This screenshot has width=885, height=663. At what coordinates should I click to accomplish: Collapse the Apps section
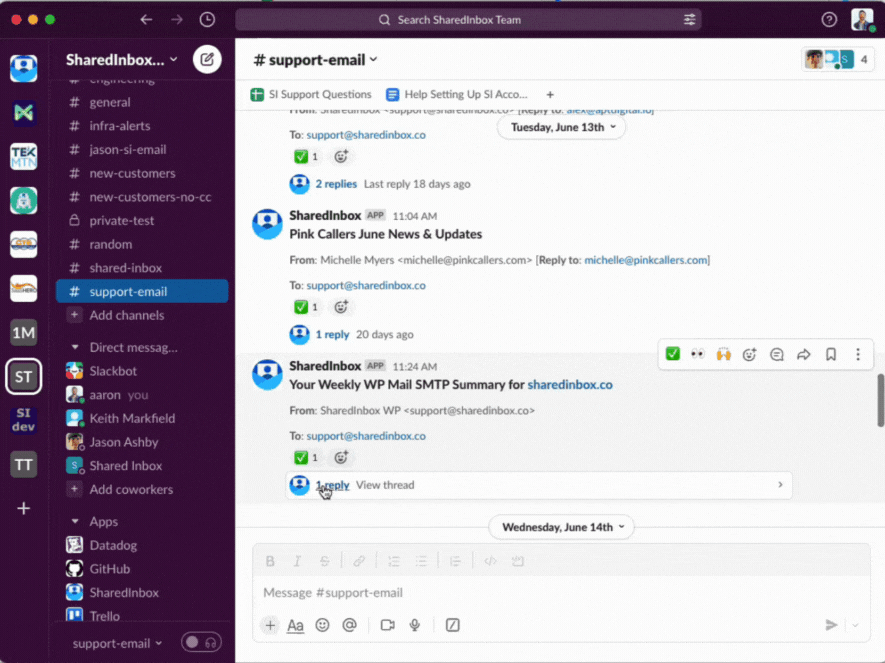tap(75, 521)
